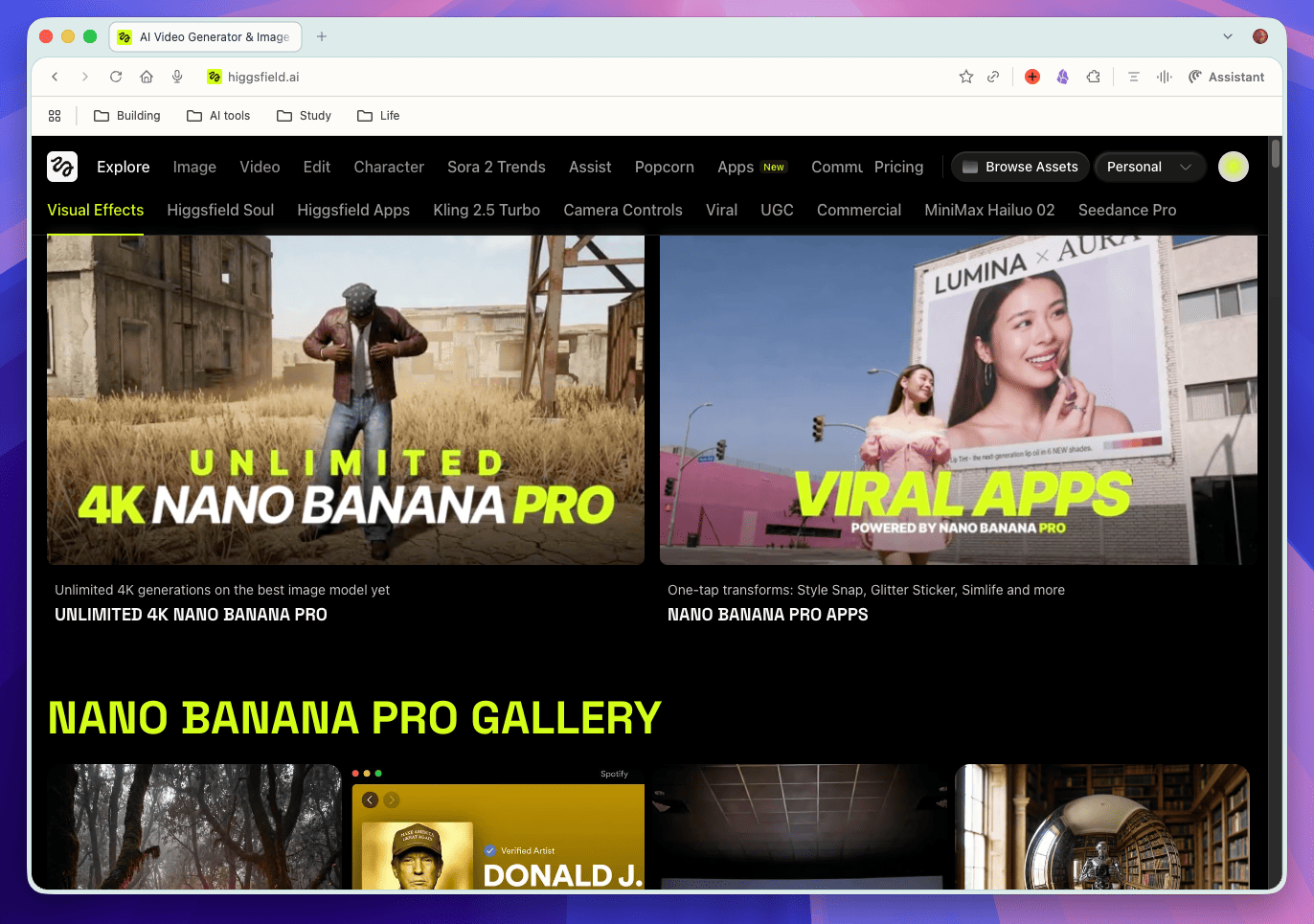Open the apps grid icon in the bookmarks bar
Screen dimensions: 1314x924
pos(55,116)
